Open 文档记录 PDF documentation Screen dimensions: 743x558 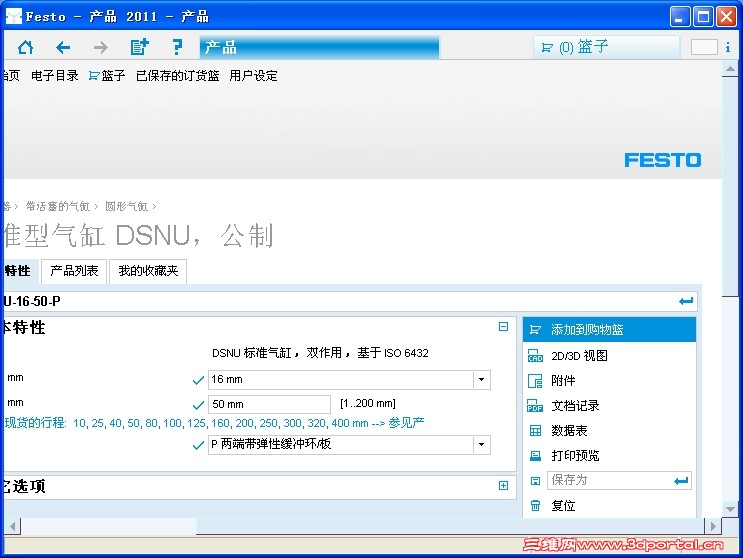(575, 406)
